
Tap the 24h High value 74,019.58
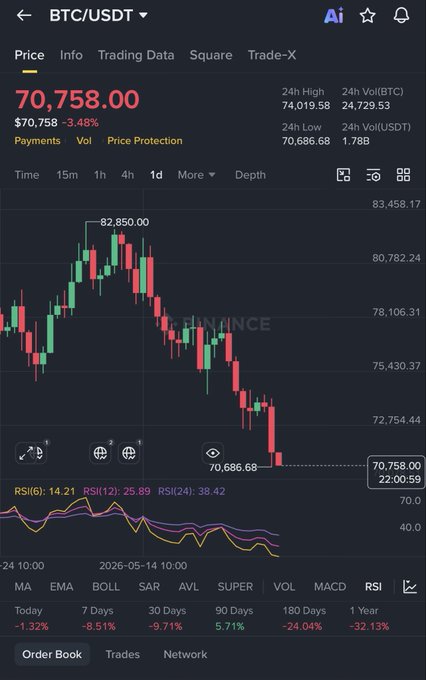[306, 105]
